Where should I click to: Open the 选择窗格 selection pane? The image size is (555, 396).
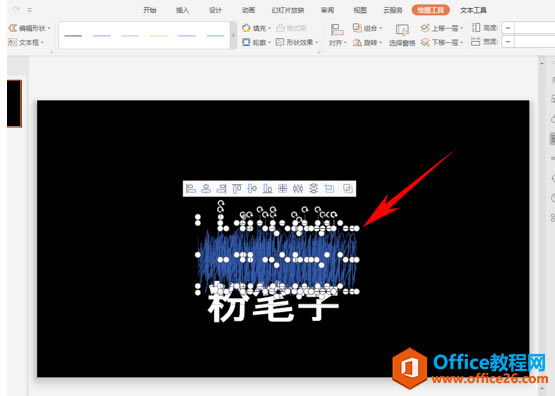(402, 35)
